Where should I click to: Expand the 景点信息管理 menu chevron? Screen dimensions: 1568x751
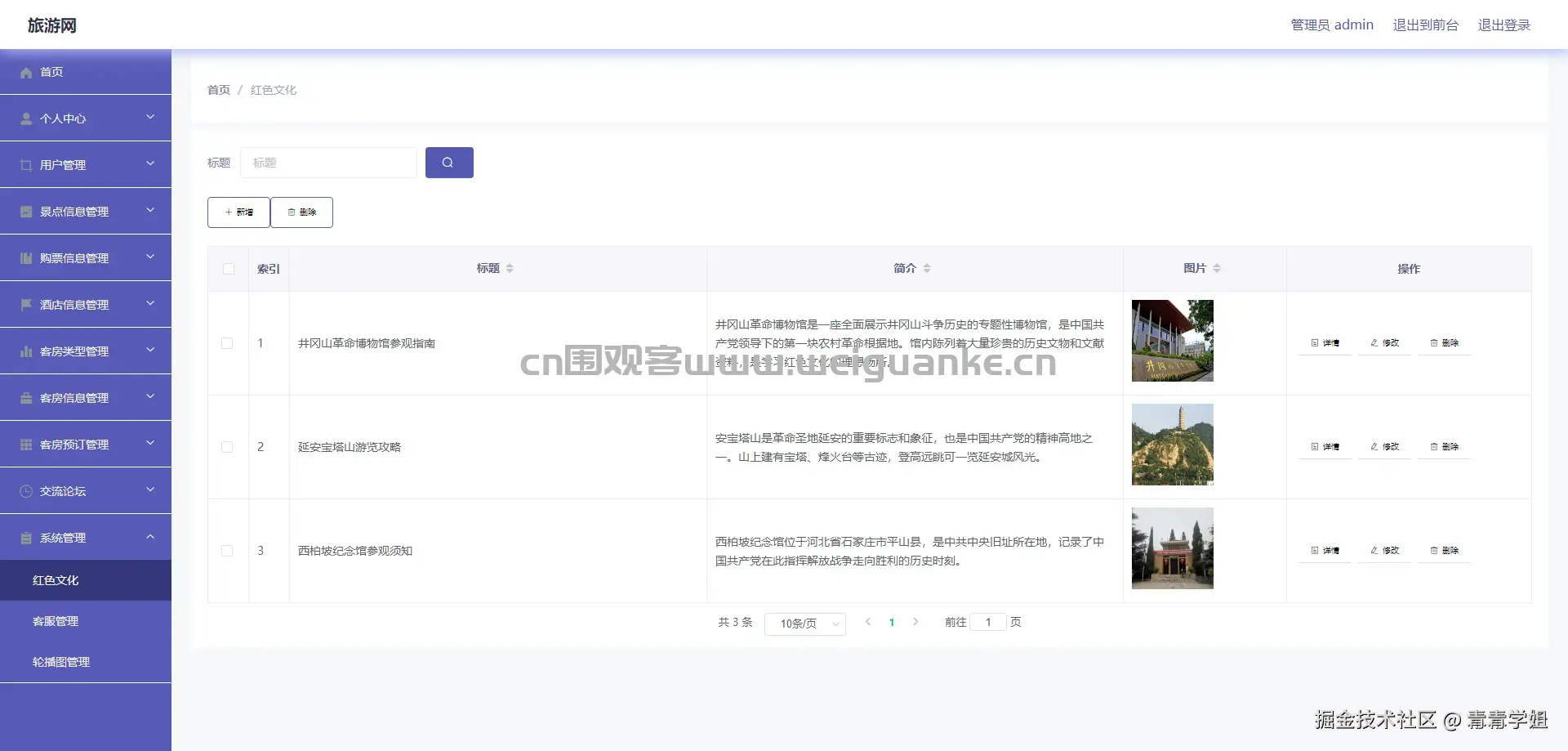pyautogui.click(x=150, y=210)
